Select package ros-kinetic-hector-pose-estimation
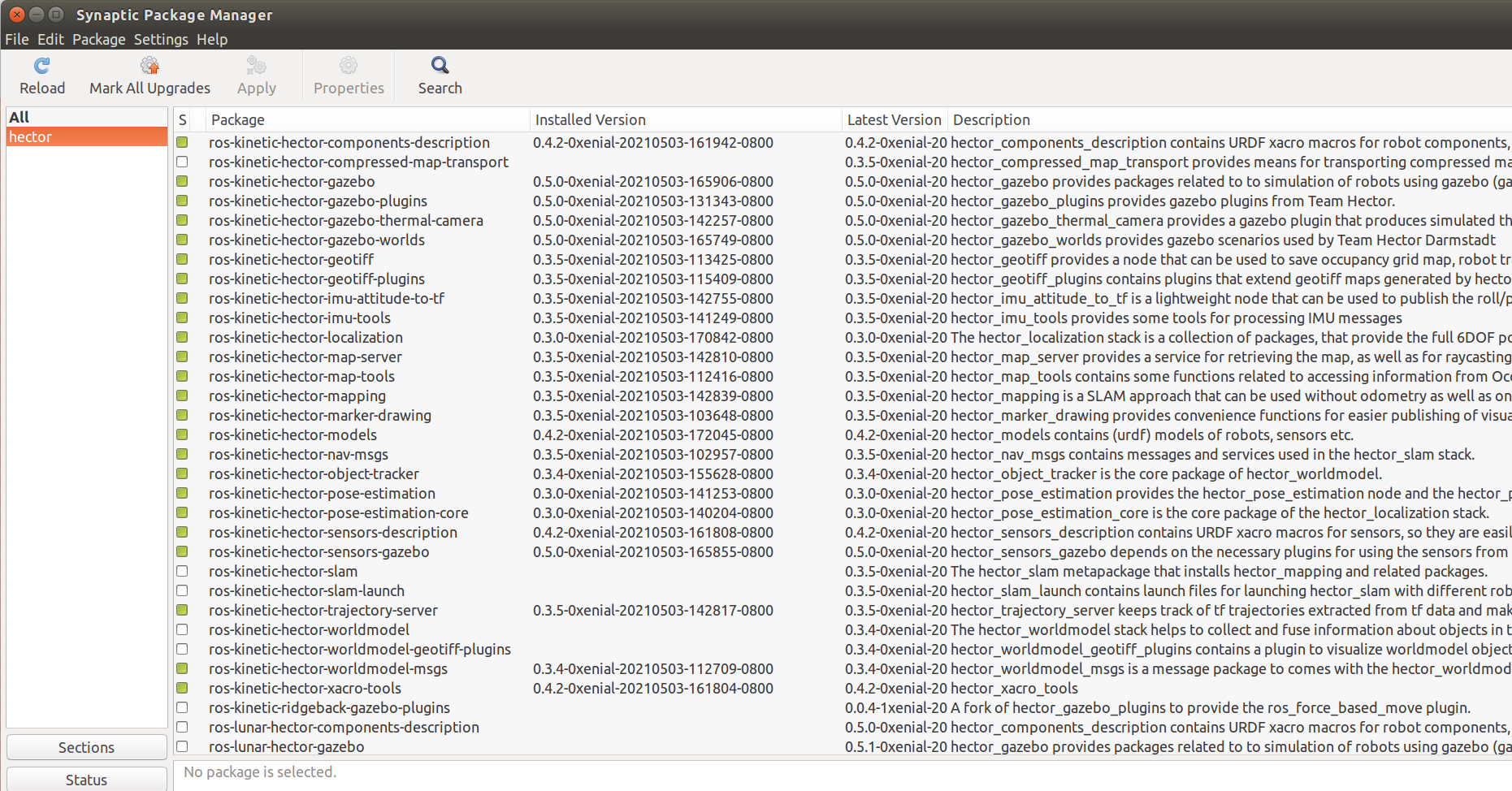1512x791 pixels. coord(322,493)
